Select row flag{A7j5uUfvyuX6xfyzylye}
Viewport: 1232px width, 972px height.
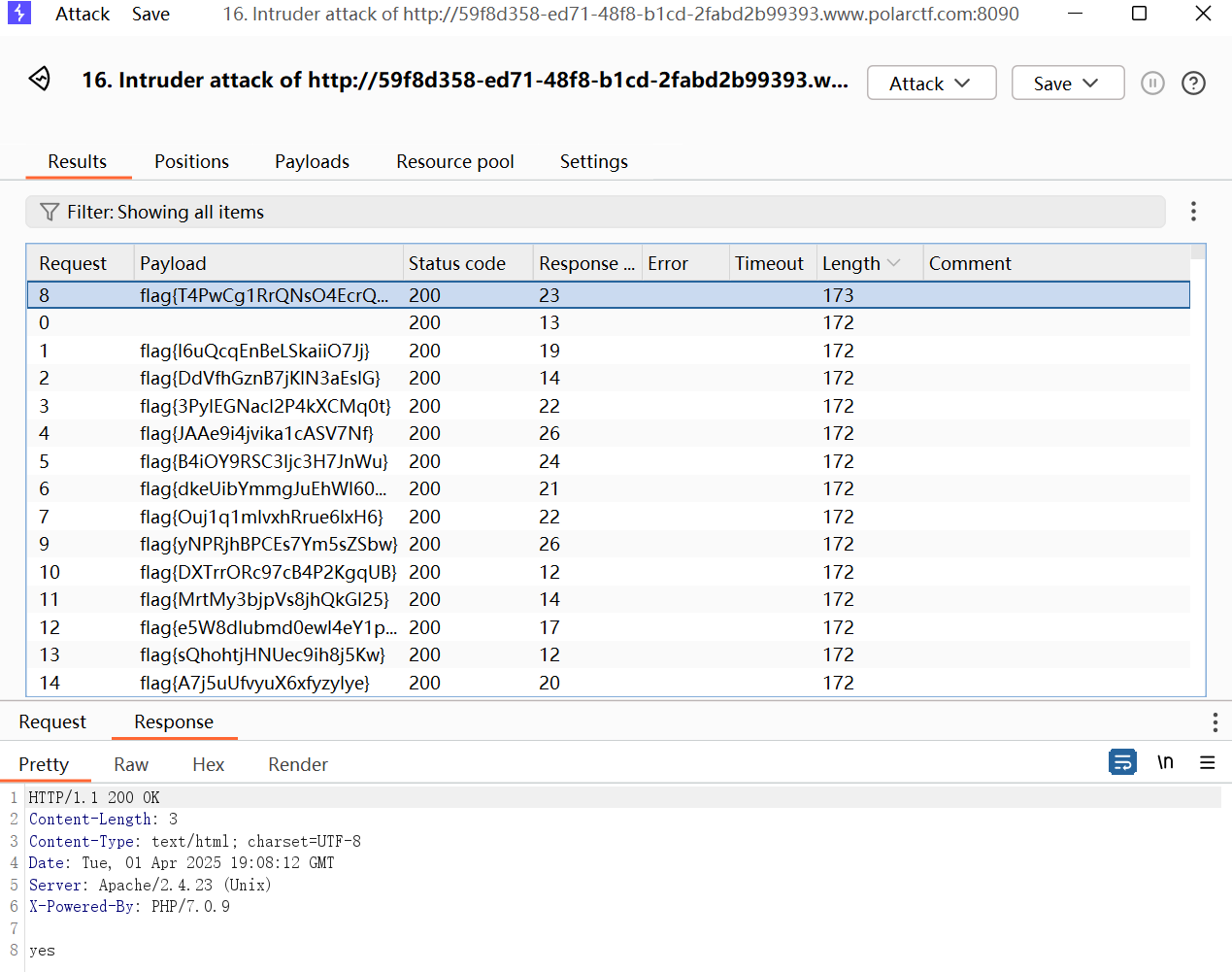coord(609,683)
